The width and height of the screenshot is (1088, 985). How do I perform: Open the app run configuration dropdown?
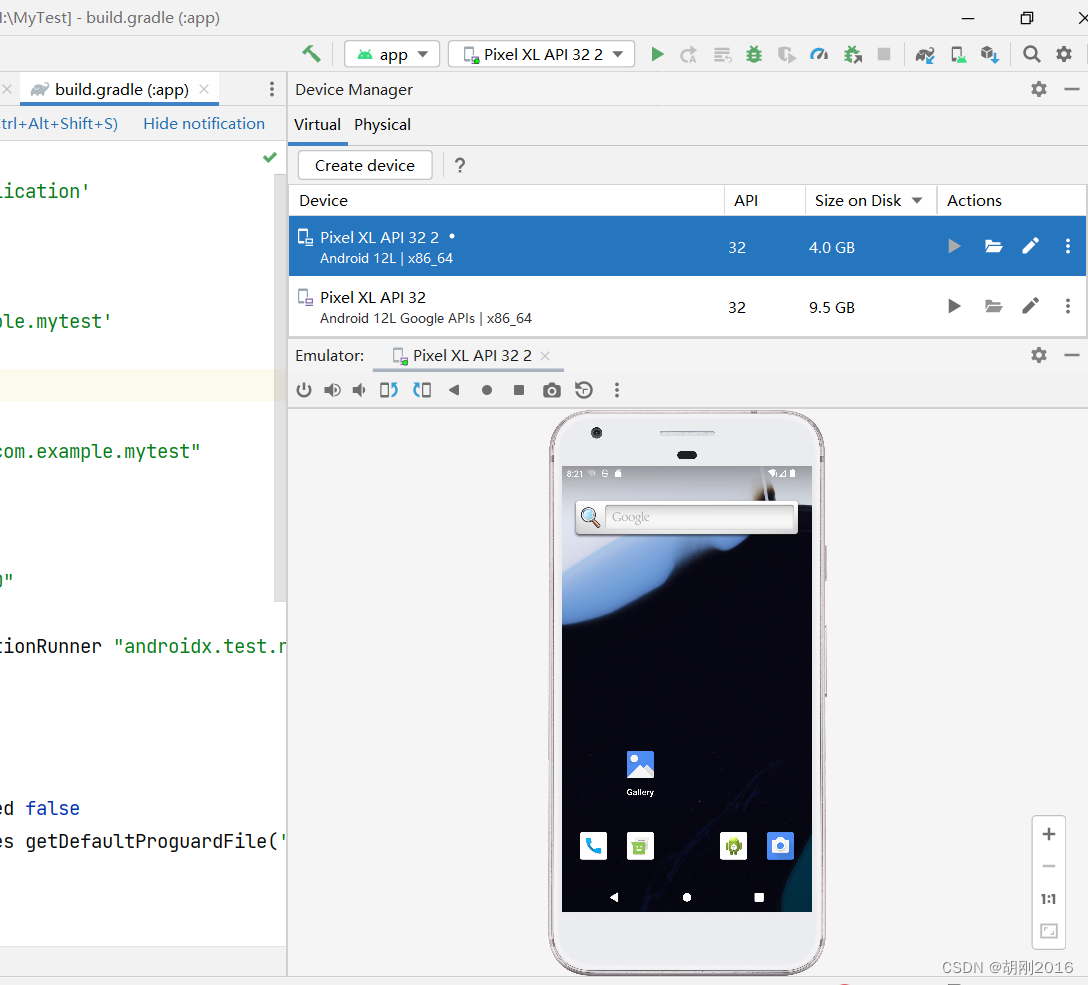click(x=392, y=54)
